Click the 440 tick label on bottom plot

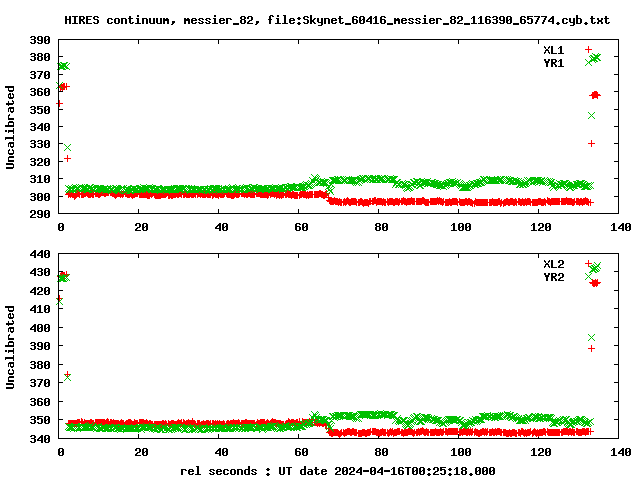pyautogui.click(x=40, y=254)
